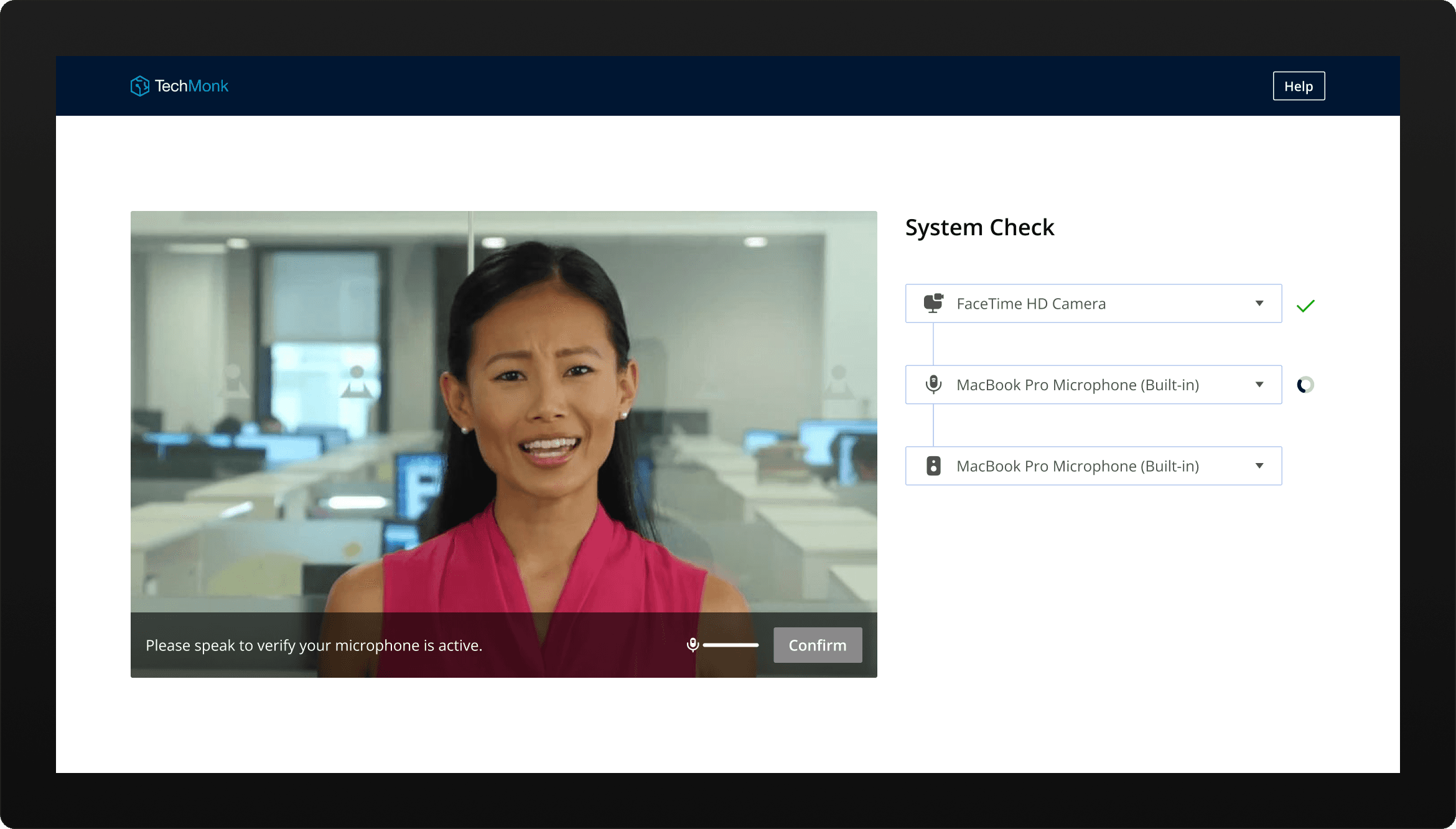Screen dimensions: 1456x829
Task: Expand the microphone selection dropdown arrow
Action: (1259, 385)
